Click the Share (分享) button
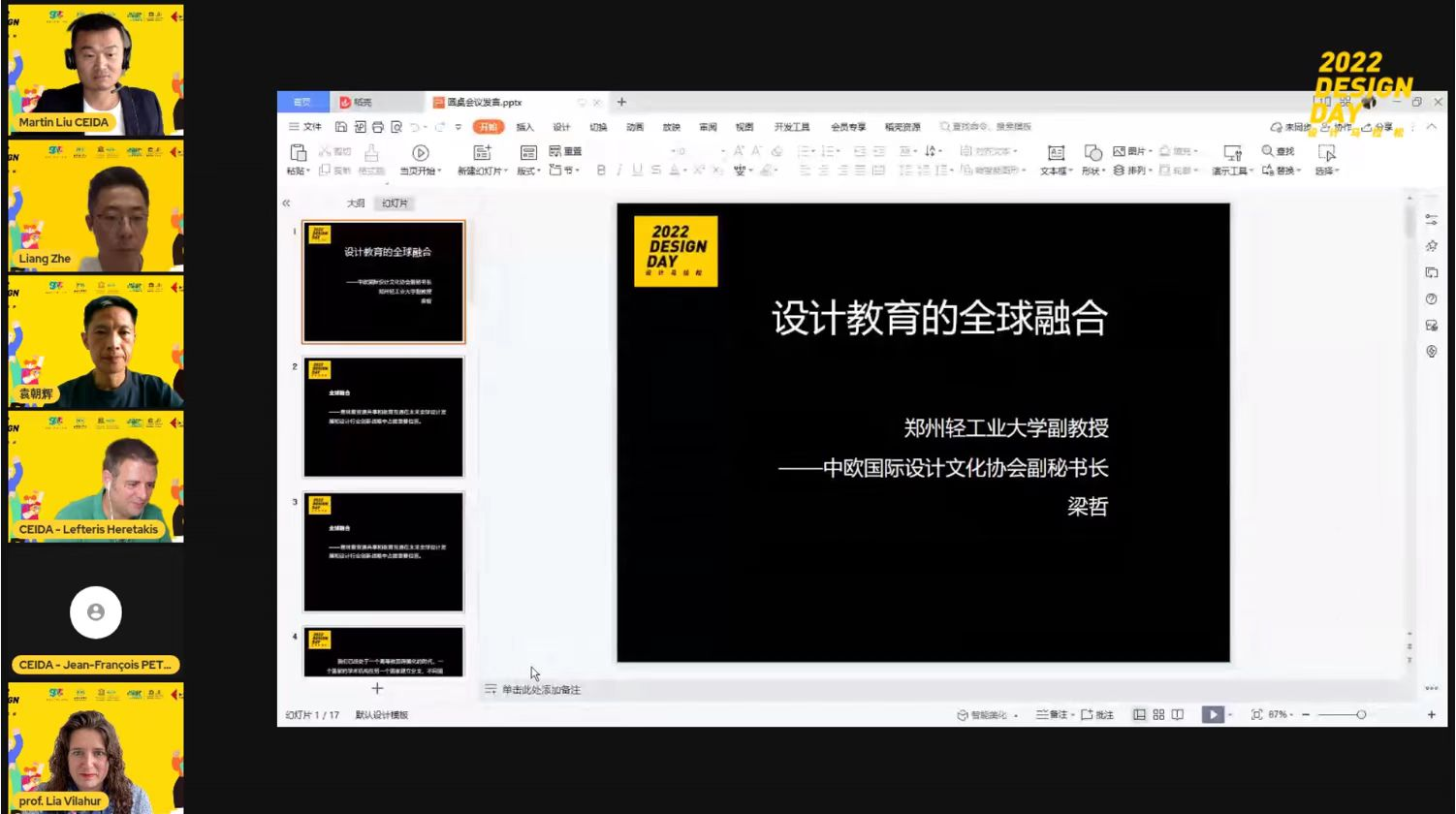This screenshot has height=814, width=1456. 1377,127
